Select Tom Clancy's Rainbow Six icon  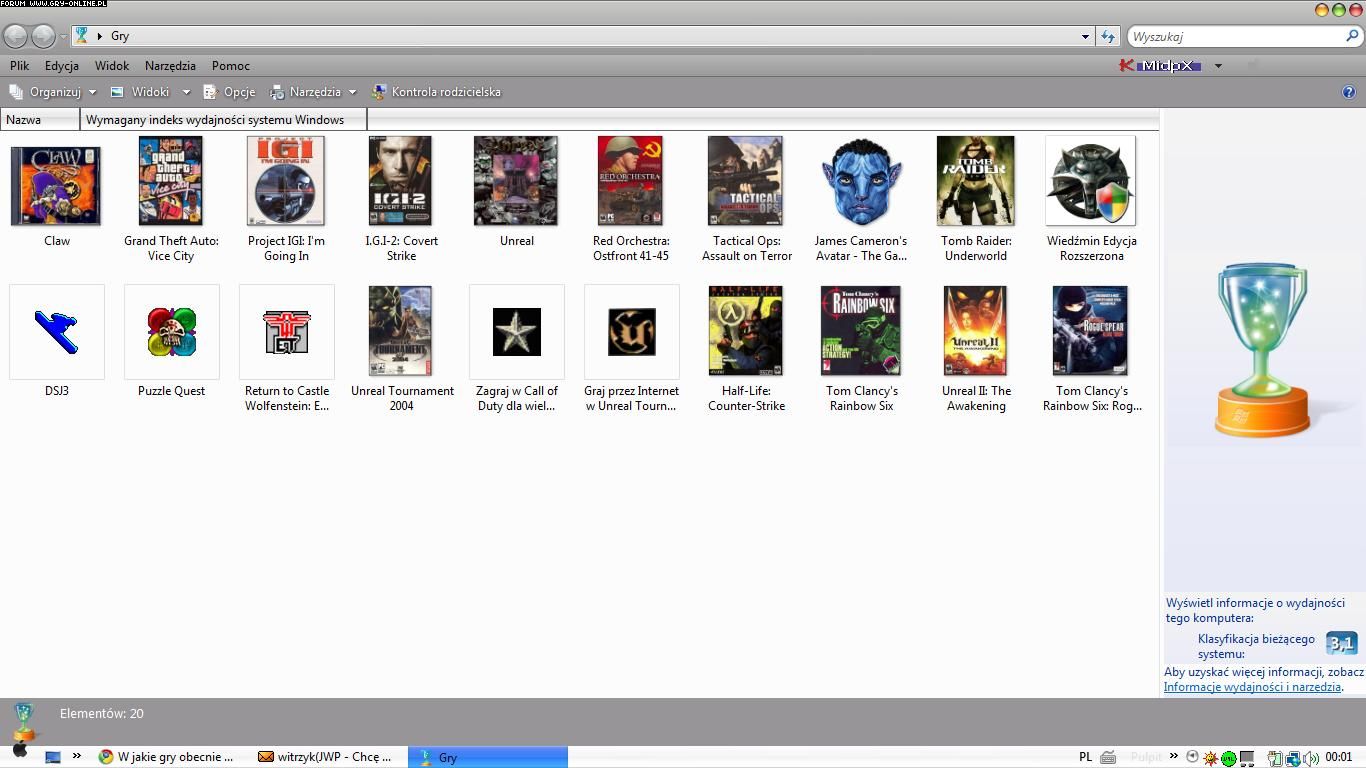[x=861, y=331]
